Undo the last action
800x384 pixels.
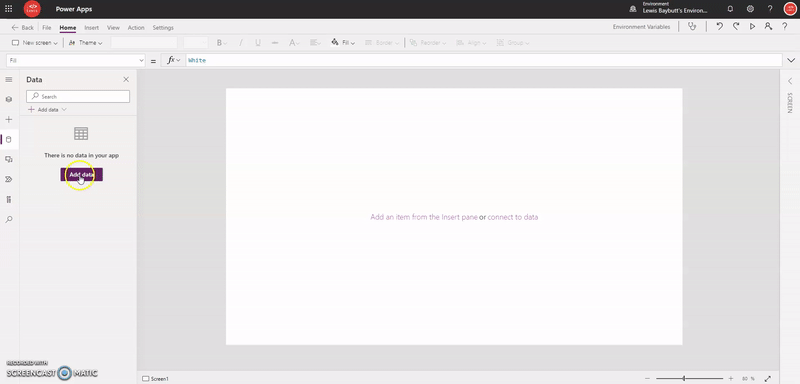coord(719,27)
